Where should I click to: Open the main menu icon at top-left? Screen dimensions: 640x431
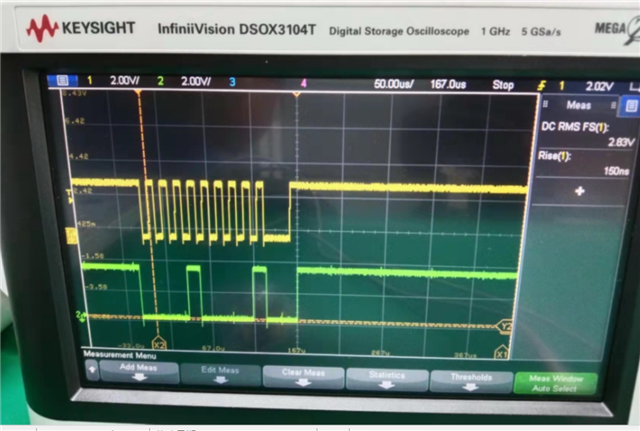coord(62,80)
